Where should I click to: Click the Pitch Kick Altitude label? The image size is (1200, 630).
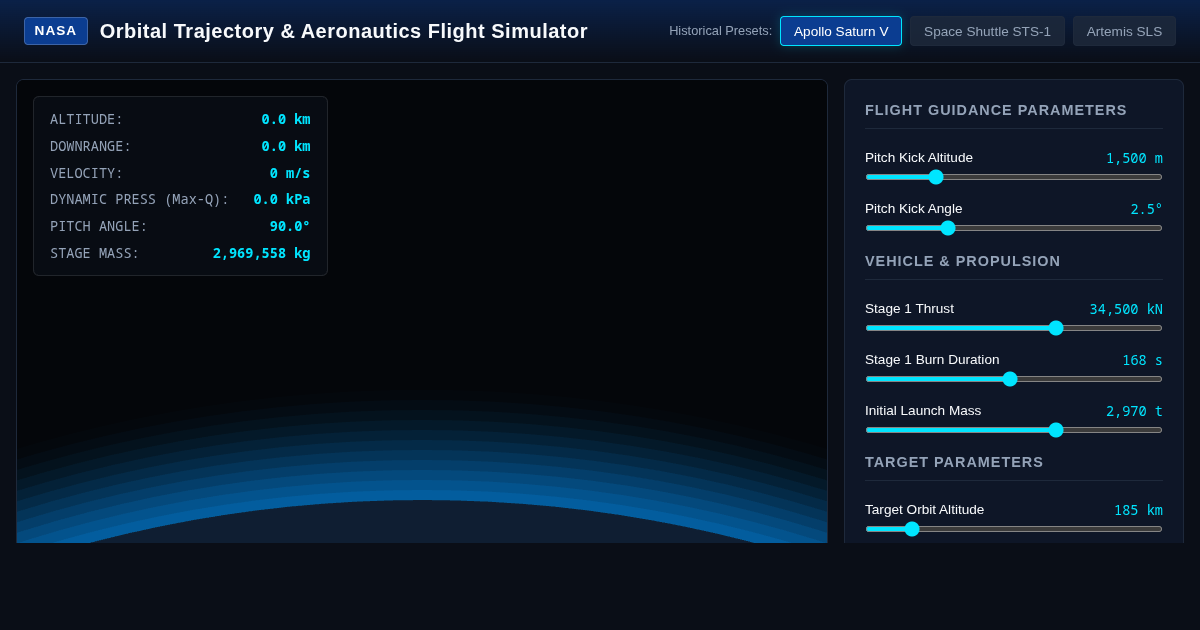click(x=919, y=158)
